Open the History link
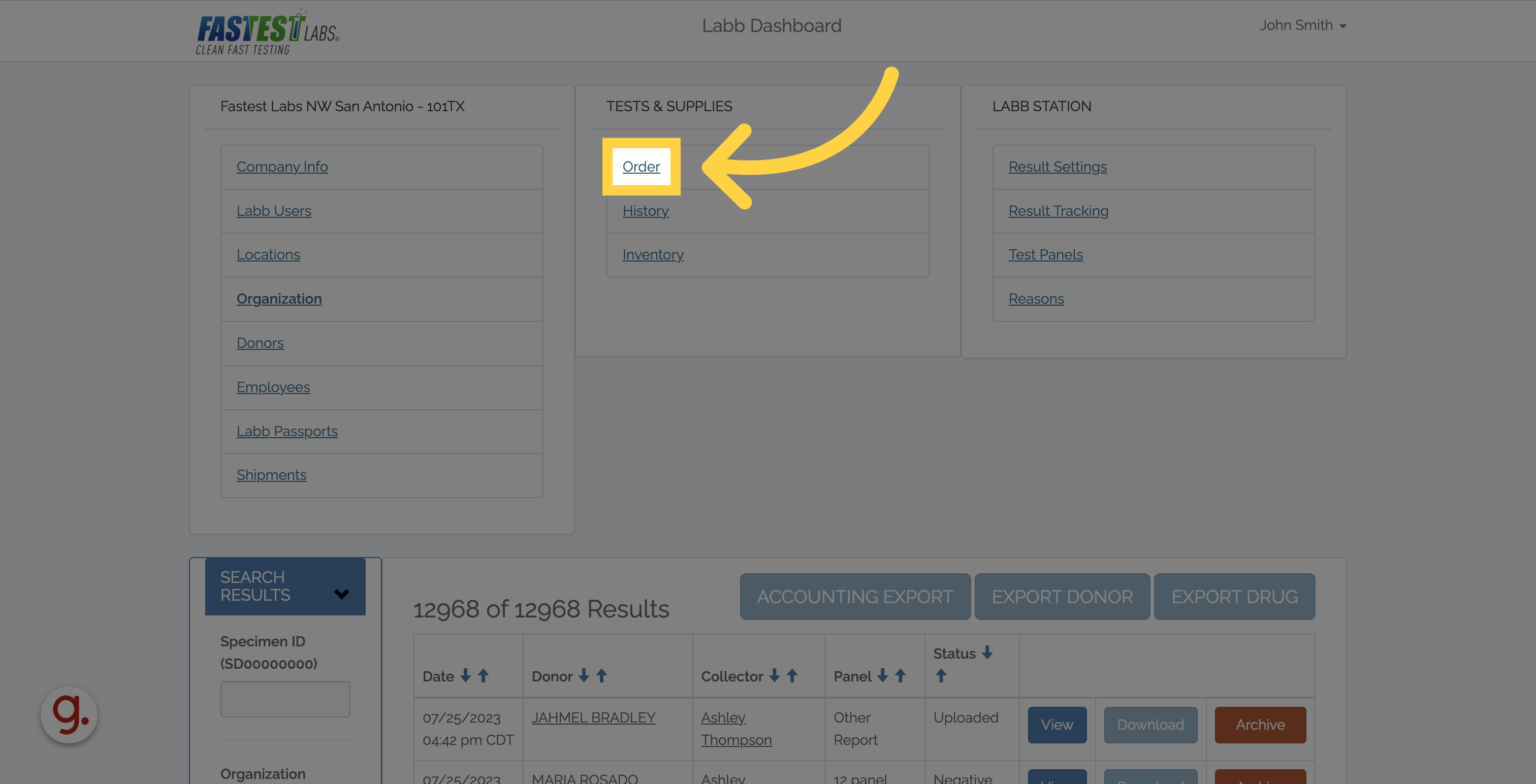 [x=645, y=211]
